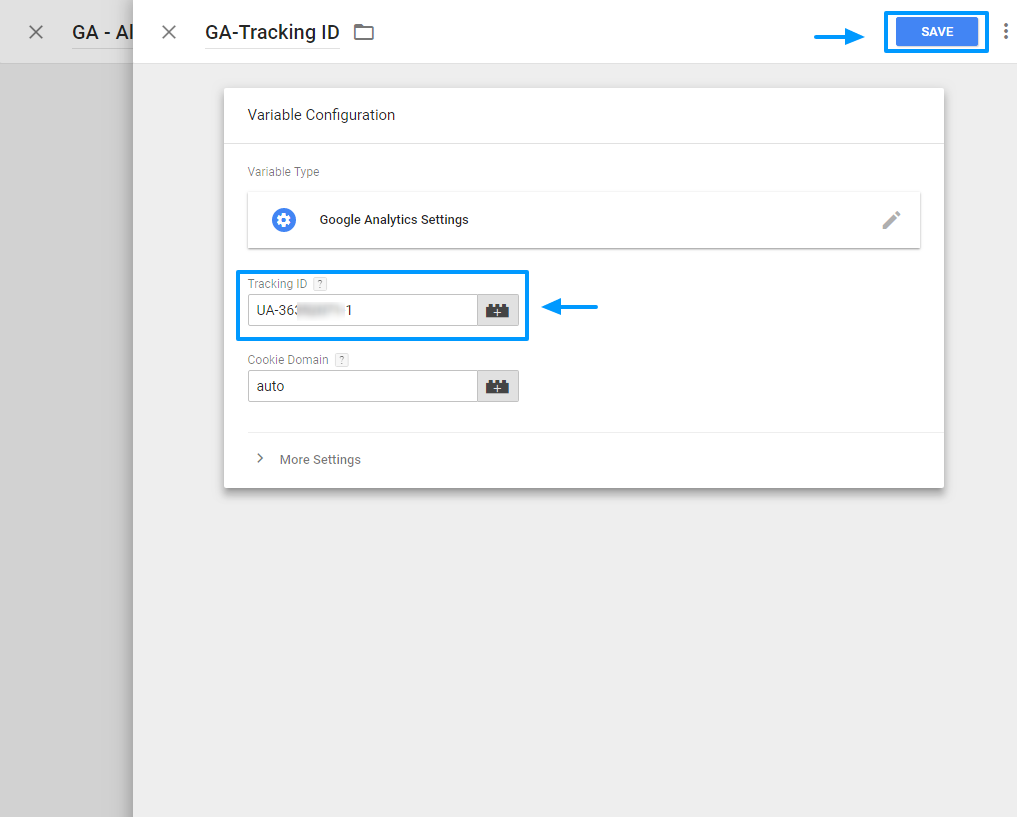Click the More Settings label

tap(320, 460)
